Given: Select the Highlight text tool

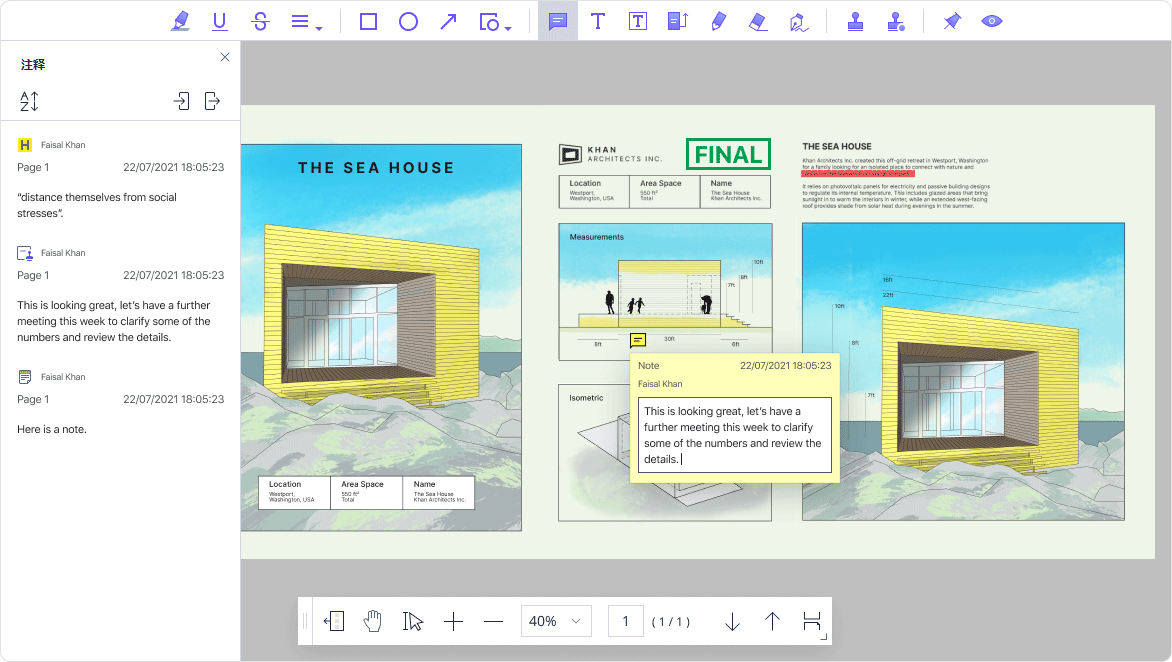Looking at the screenshot, I should coord(180,21).
